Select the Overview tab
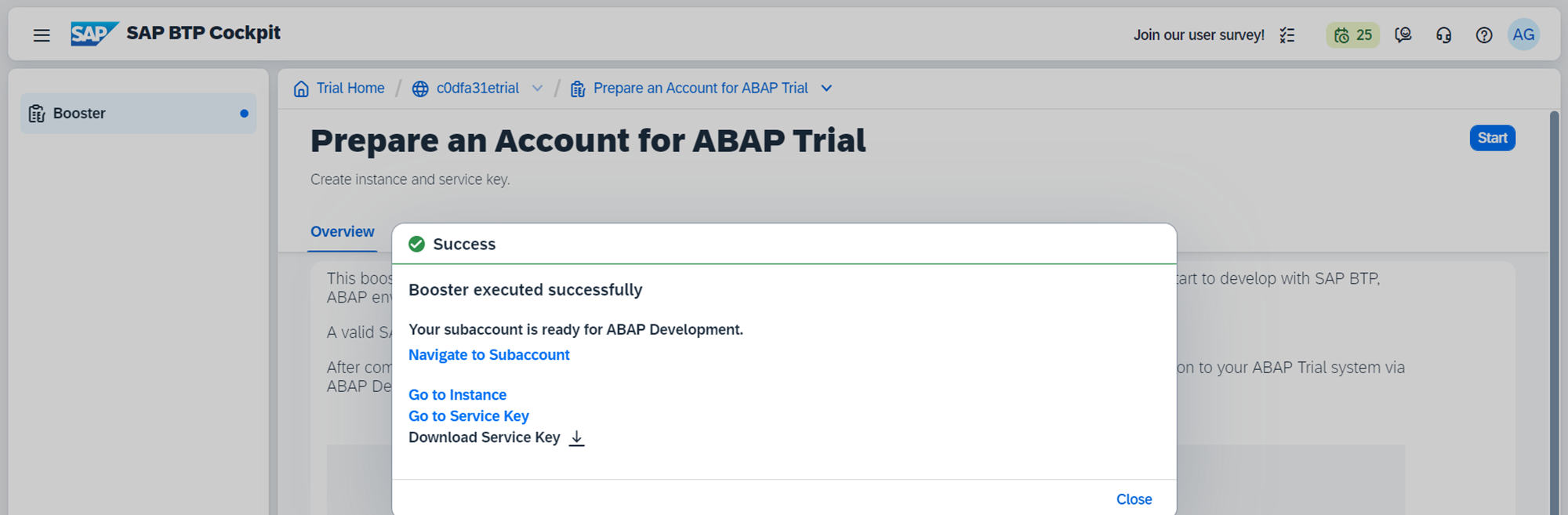 tap(343, 232)
